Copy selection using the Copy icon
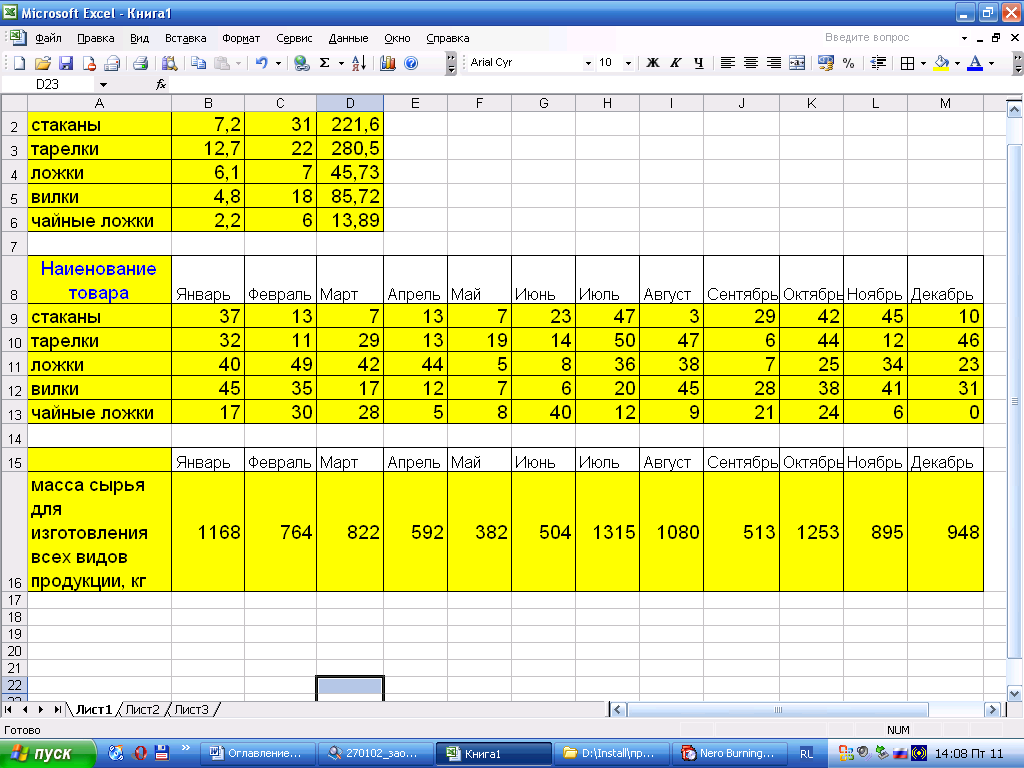Image resolution: width=1024 pixels, height=768 pixels. 199,63
